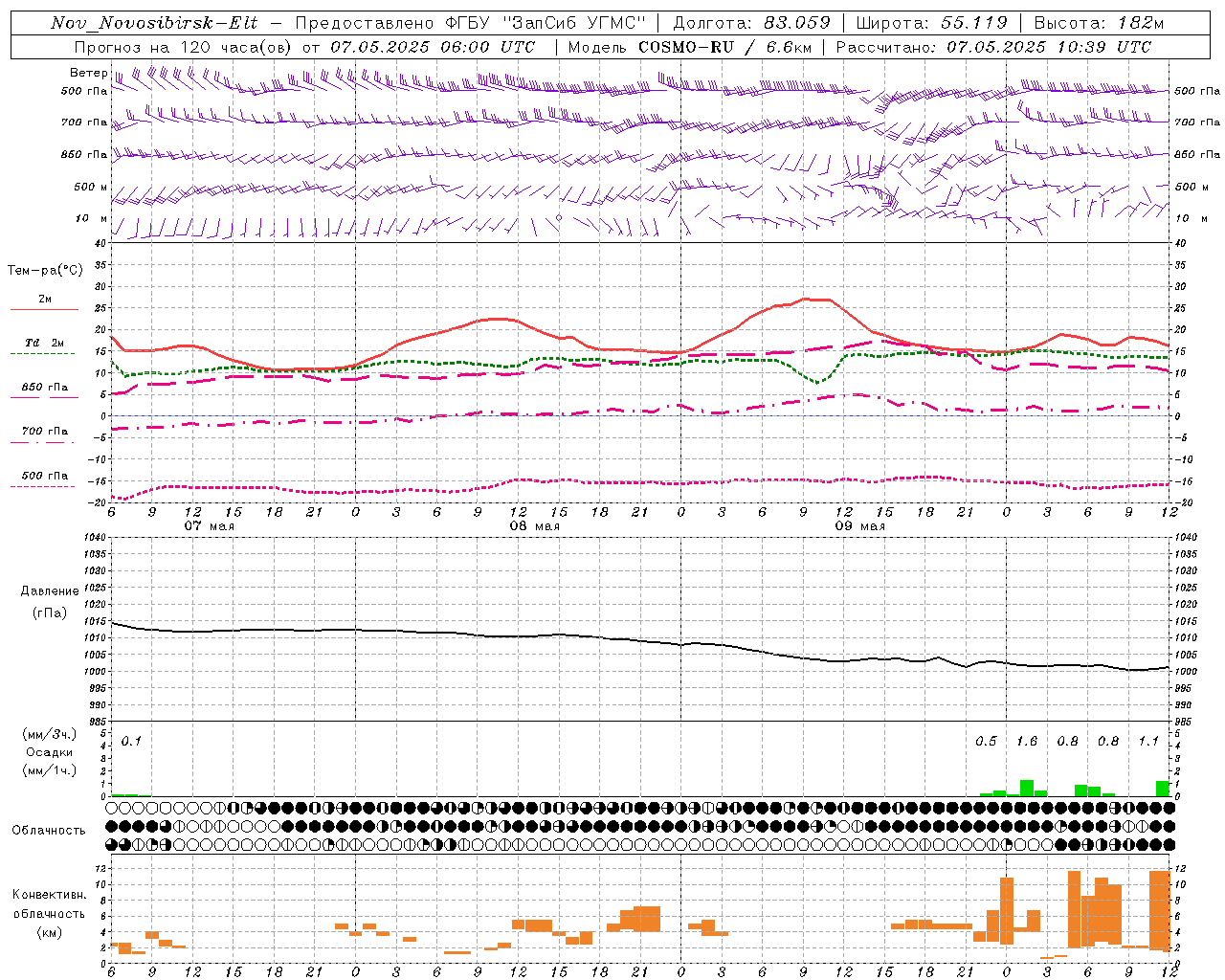Click the 1040 value on pressure left axis

click(x=93, y=538)
